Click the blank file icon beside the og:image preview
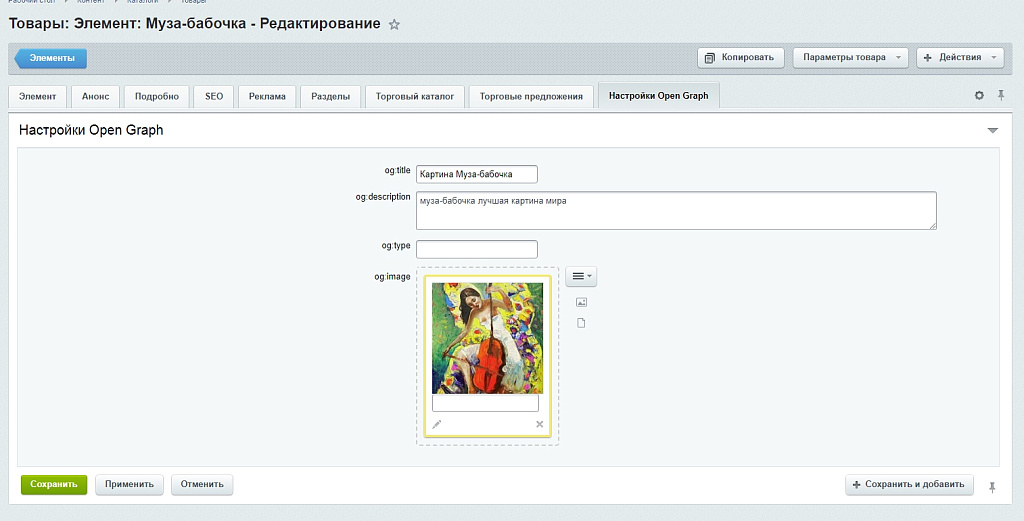Screen dimensions: 1024x521 point(581,322)
